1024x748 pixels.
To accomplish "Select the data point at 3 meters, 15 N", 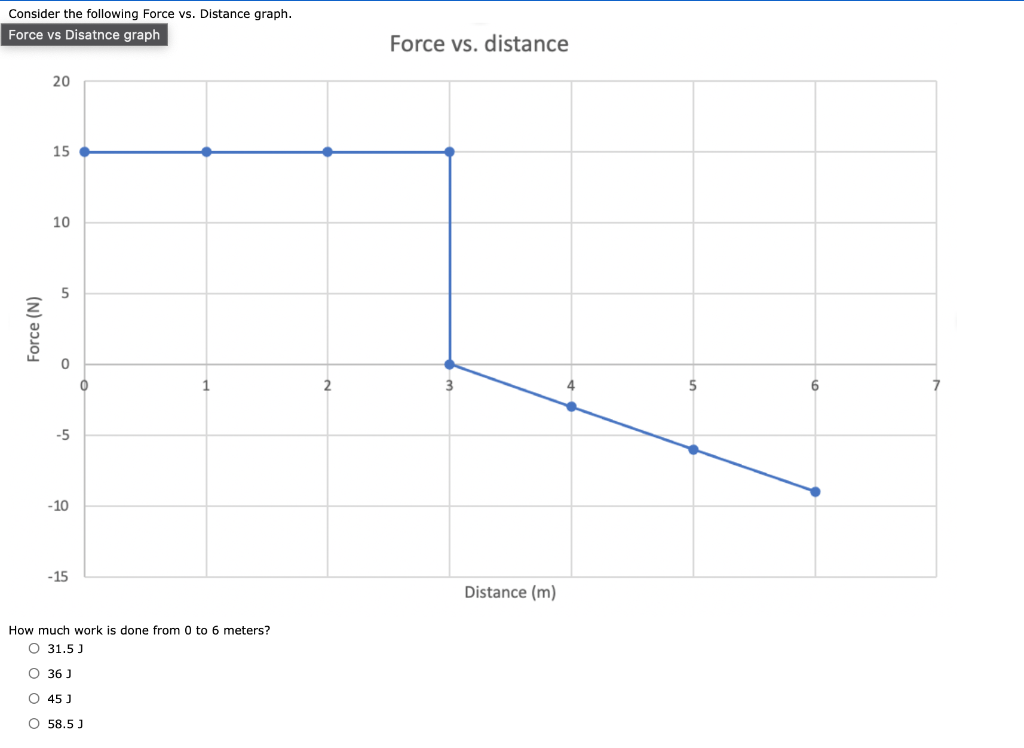I will click(449, 151).
